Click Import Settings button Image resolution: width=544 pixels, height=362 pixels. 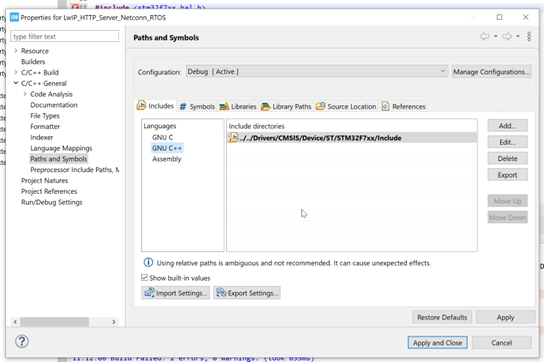point(176,293)
